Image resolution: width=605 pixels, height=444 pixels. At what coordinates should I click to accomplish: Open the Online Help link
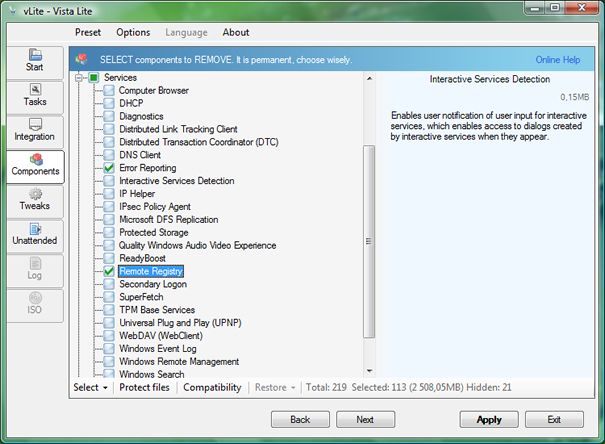(558, 60)
